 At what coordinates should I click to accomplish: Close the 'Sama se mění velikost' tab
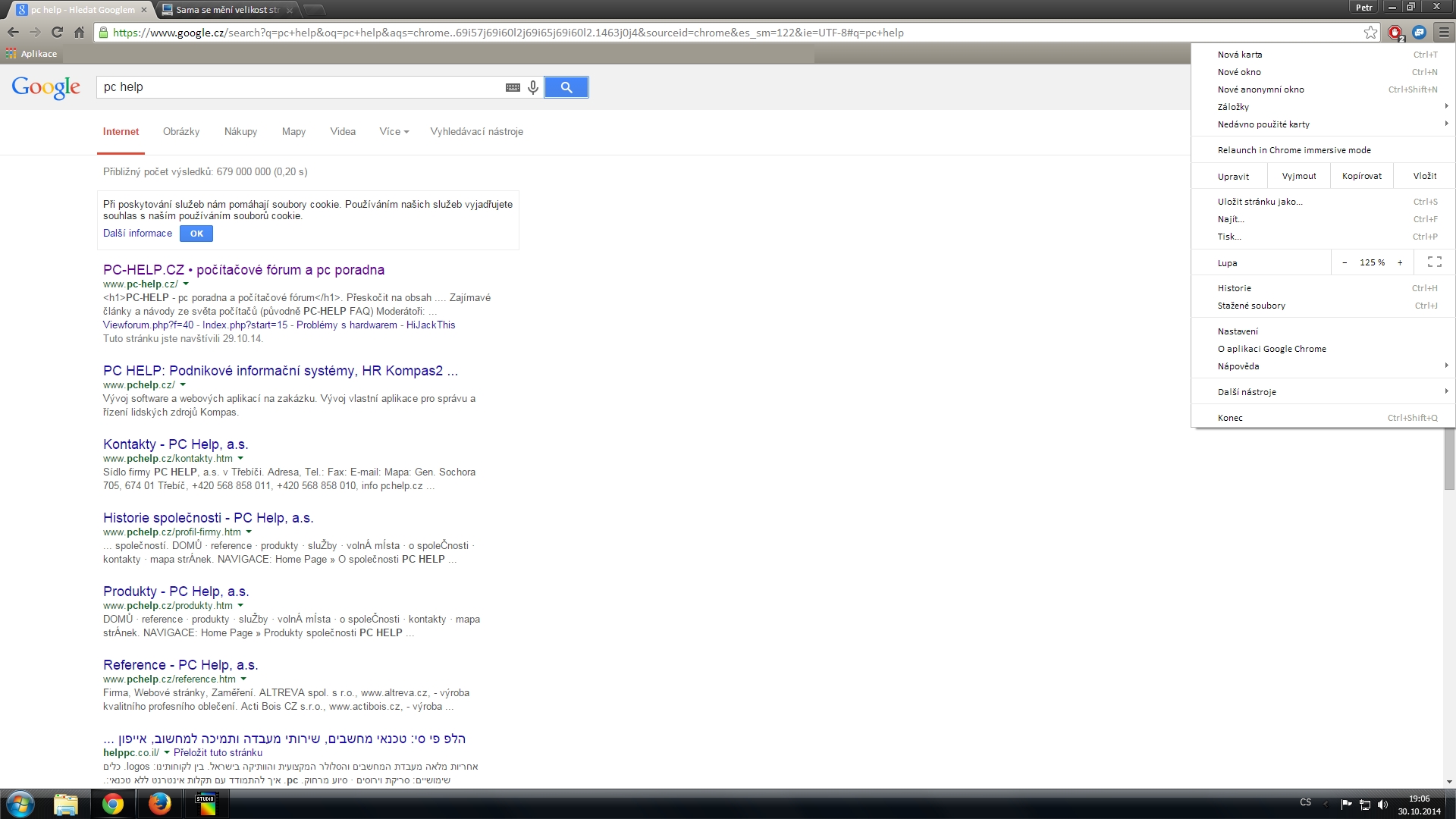(290, 10)
